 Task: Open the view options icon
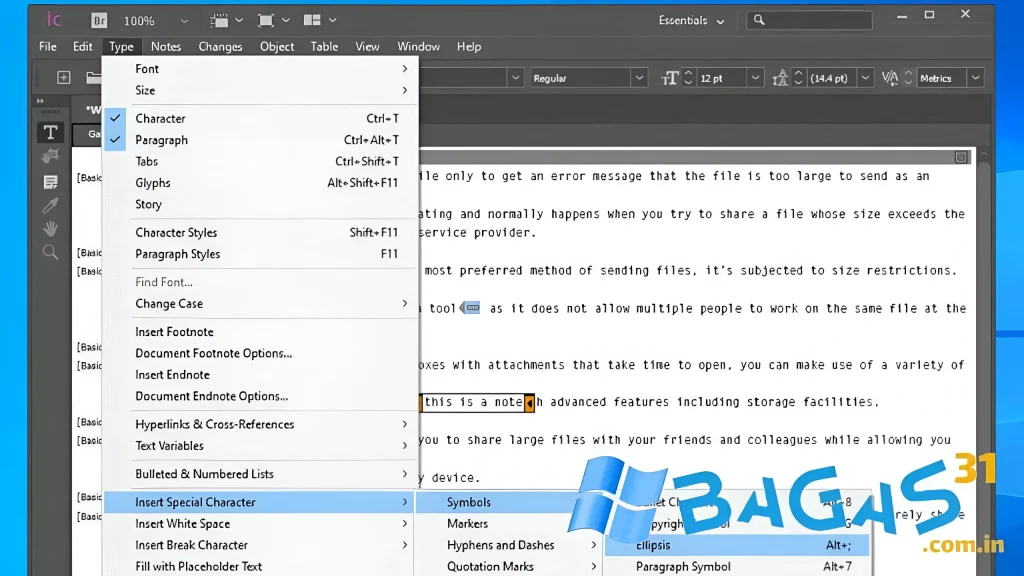pyautogui.click(x=219, y=20)
